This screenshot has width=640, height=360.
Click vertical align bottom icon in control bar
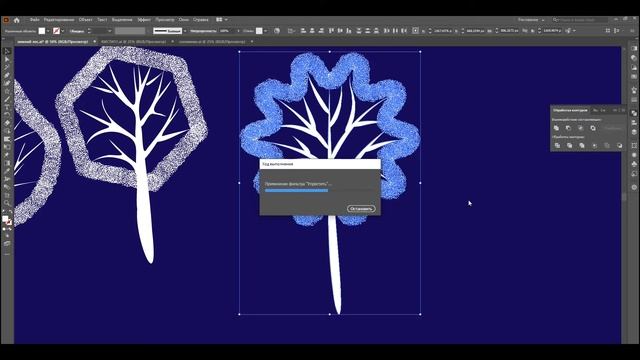349,31
